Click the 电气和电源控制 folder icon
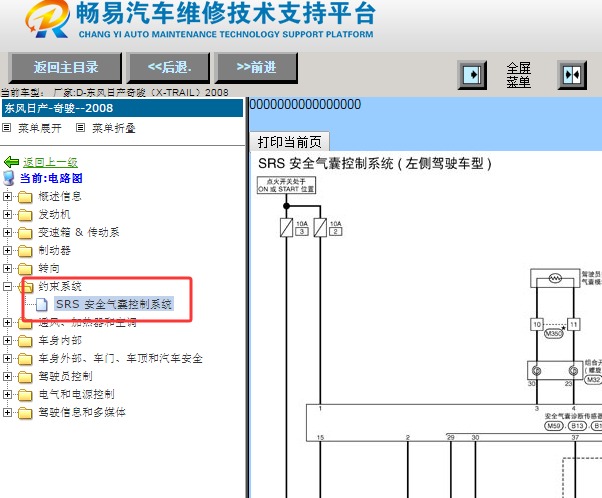The width and height of the screenshot is (602, 498). click(25, 395)
